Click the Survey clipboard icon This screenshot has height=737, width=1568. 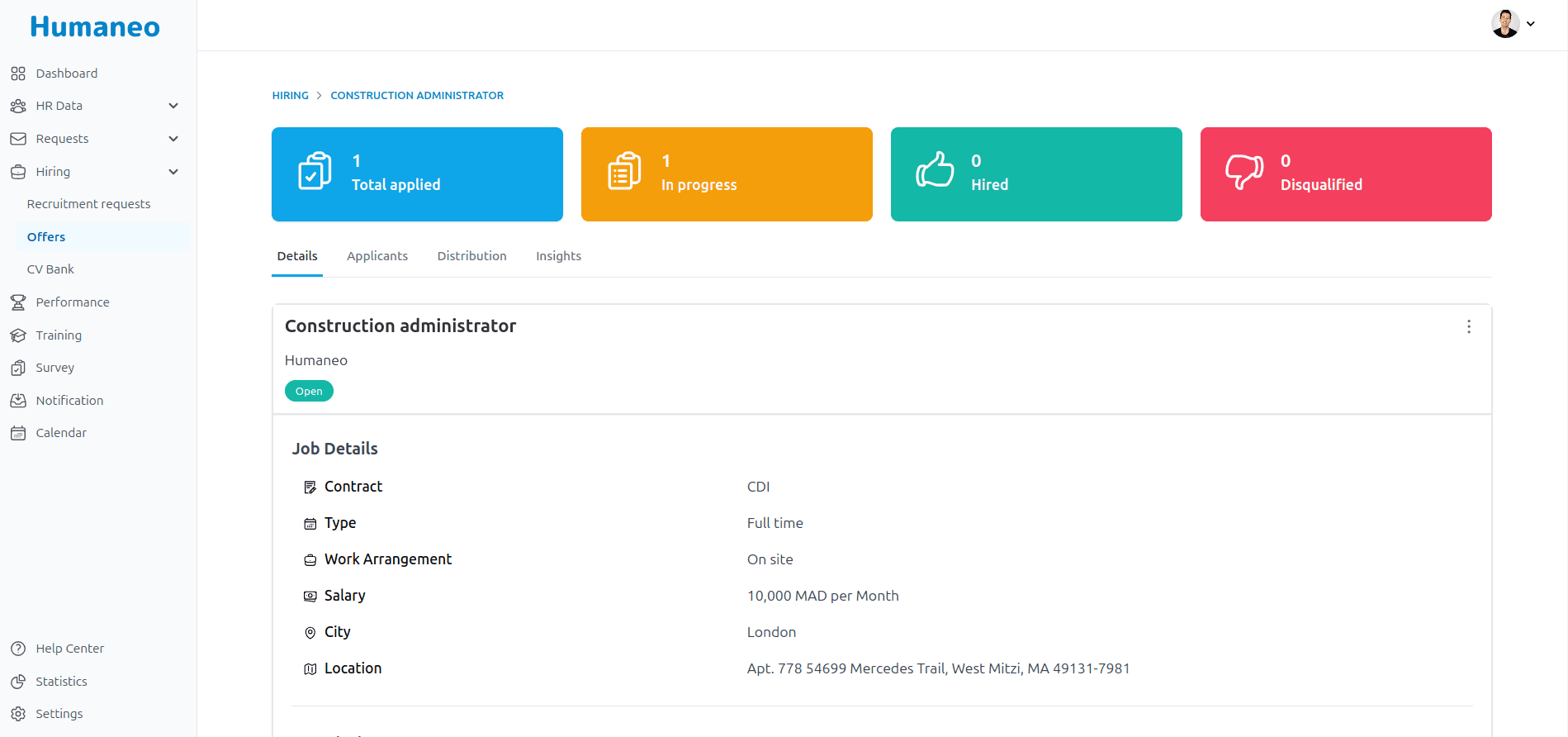18,368
